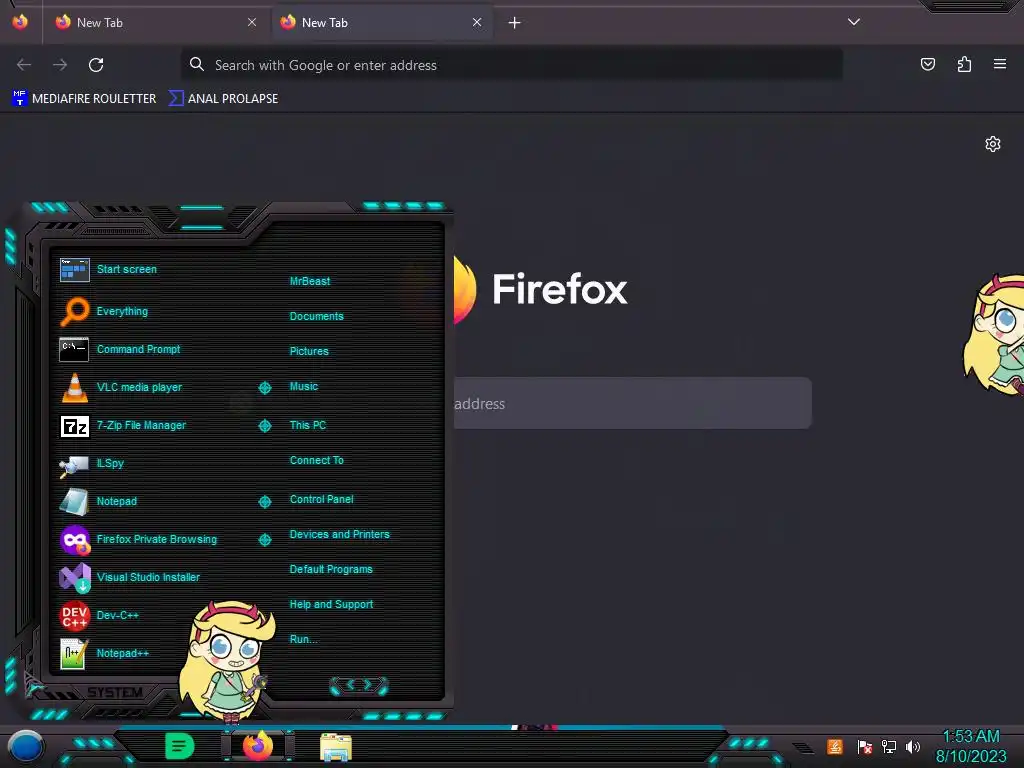Select Connect To in the start menu

pos(317,460)
